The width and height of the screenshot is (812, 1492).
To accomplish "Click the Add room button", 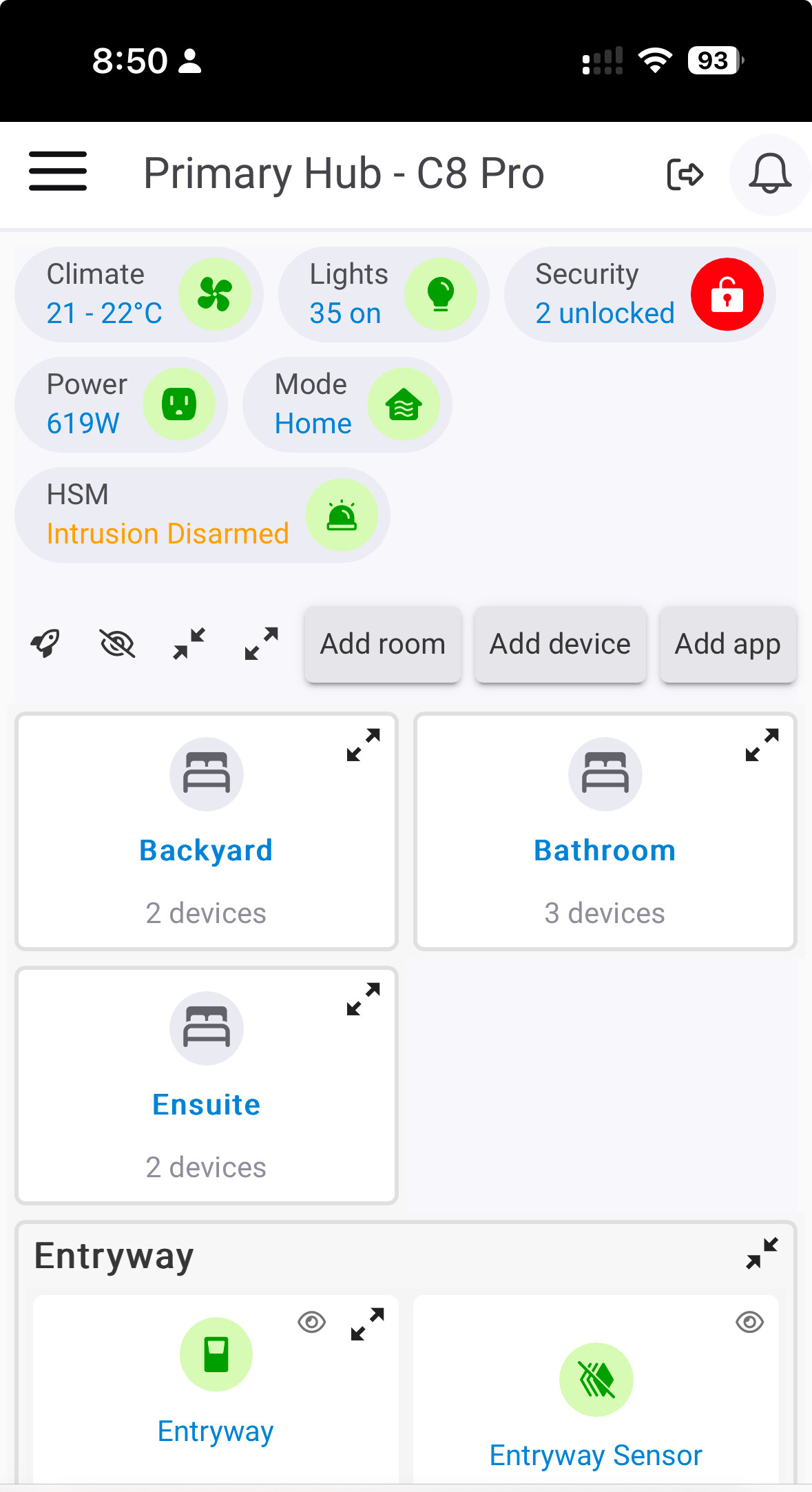I will point(383,644).
